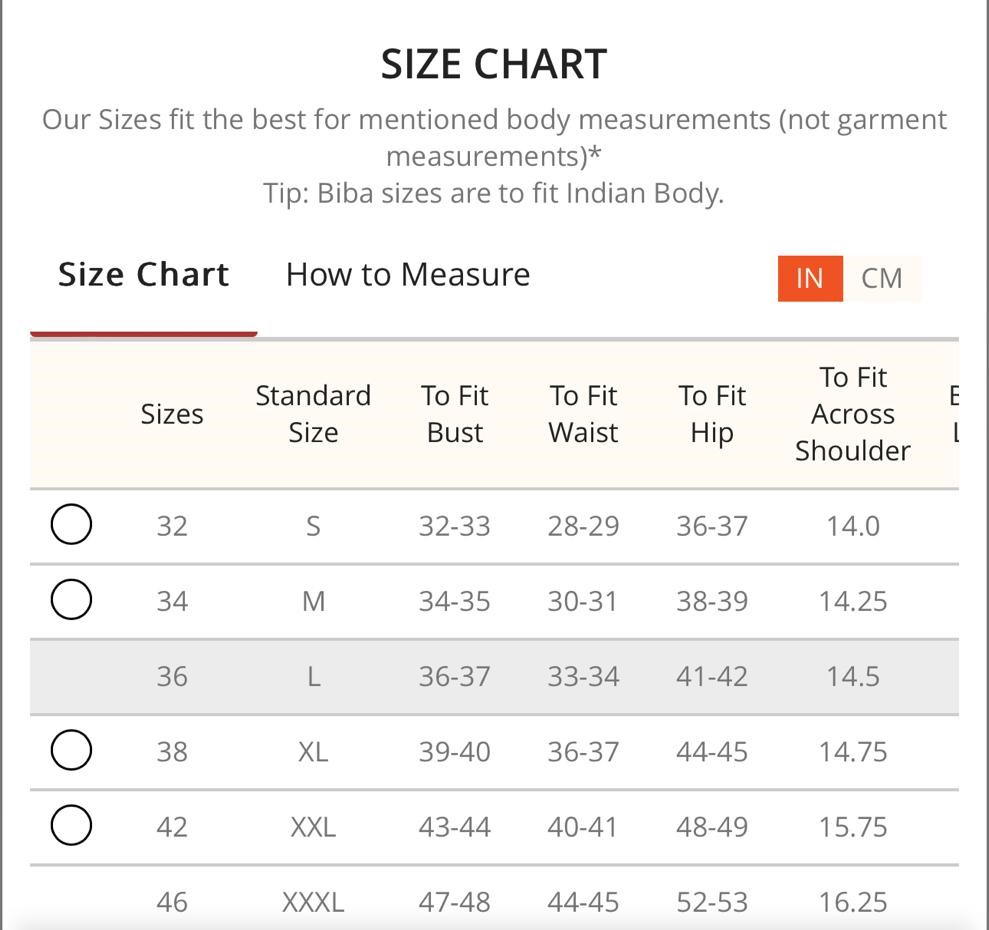Click the Standard Size column header

point(313,414)
